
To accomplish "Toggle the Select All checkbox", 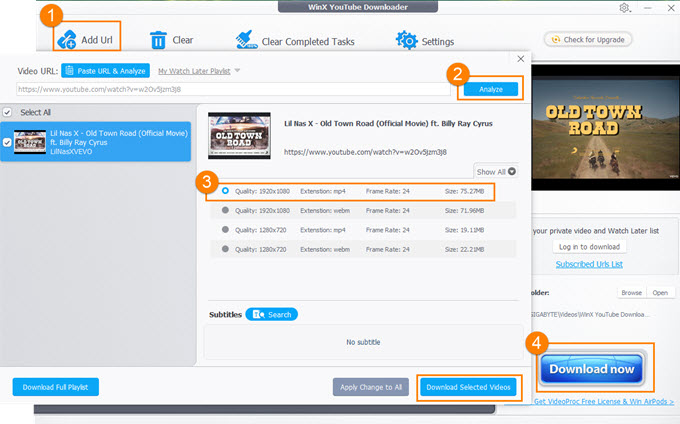I will (x=7, y=112).
